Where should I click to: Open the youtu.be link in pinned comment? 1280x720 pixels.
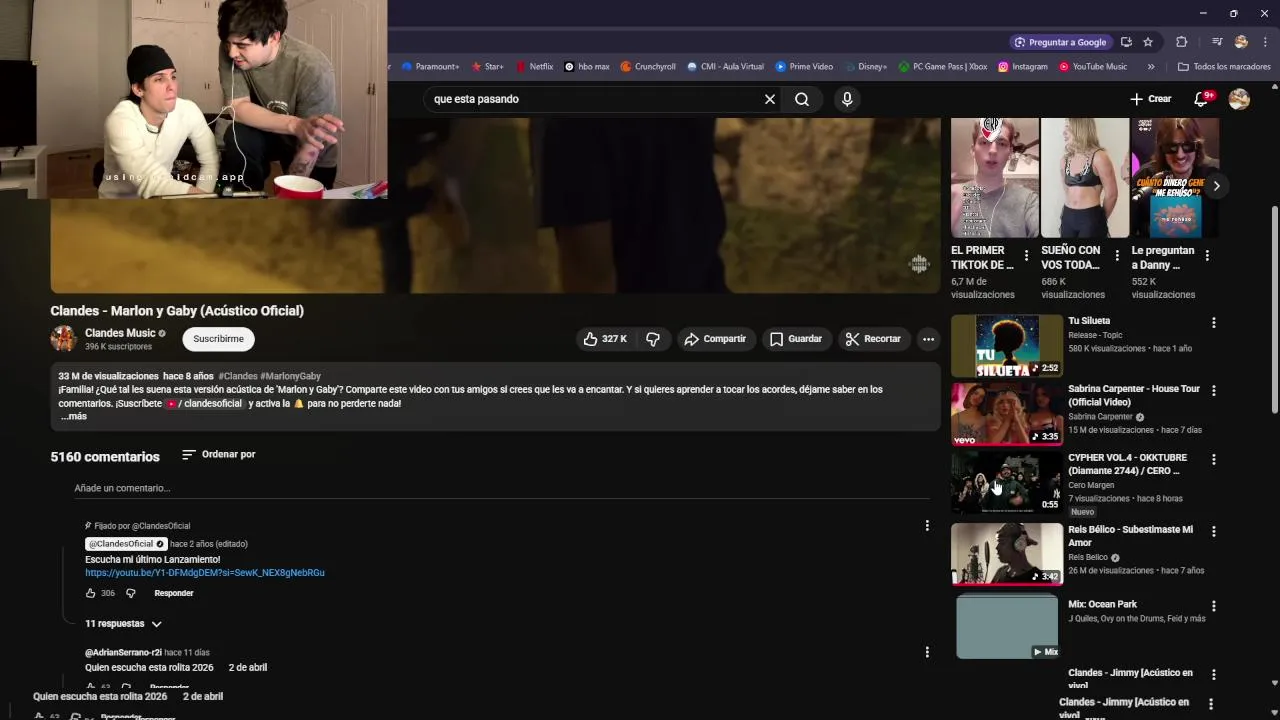[205, 573]
